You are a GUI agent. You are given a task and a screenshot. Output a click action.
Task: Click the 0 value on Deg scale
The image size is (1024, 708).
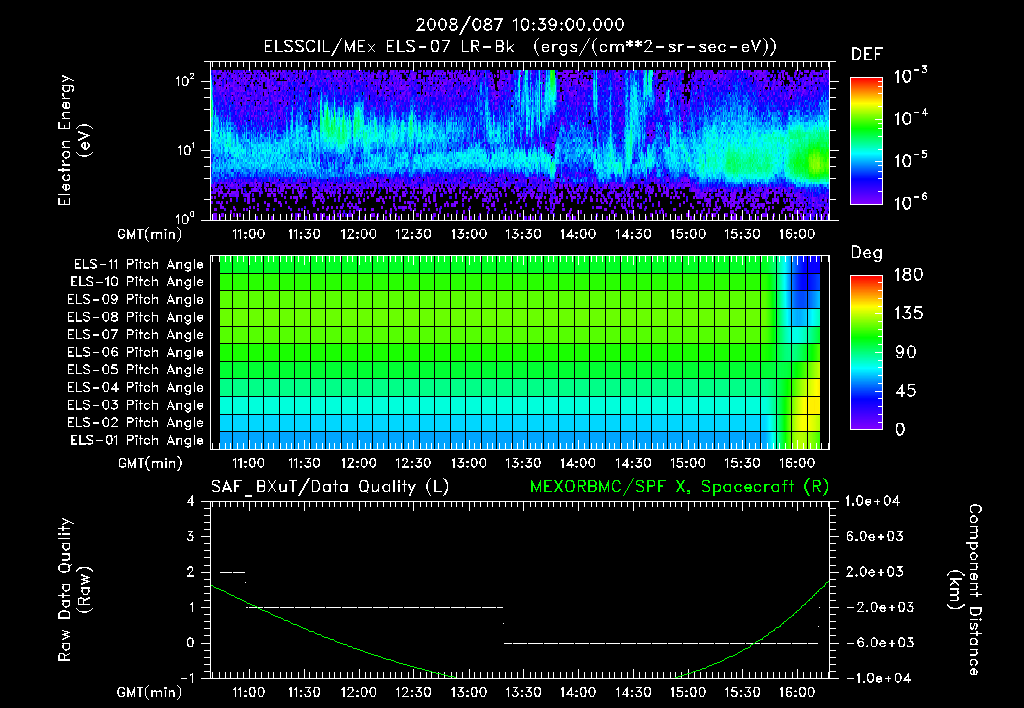pyautogui.click(x=901, y=430)
